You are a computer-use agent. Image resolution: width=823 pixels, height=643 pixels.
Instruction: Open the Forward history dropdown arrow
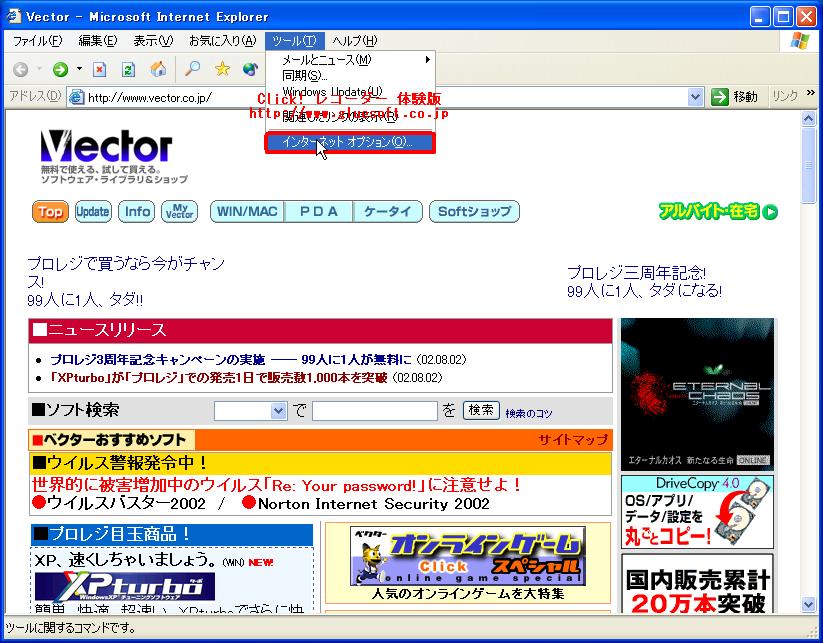[79, 69]
